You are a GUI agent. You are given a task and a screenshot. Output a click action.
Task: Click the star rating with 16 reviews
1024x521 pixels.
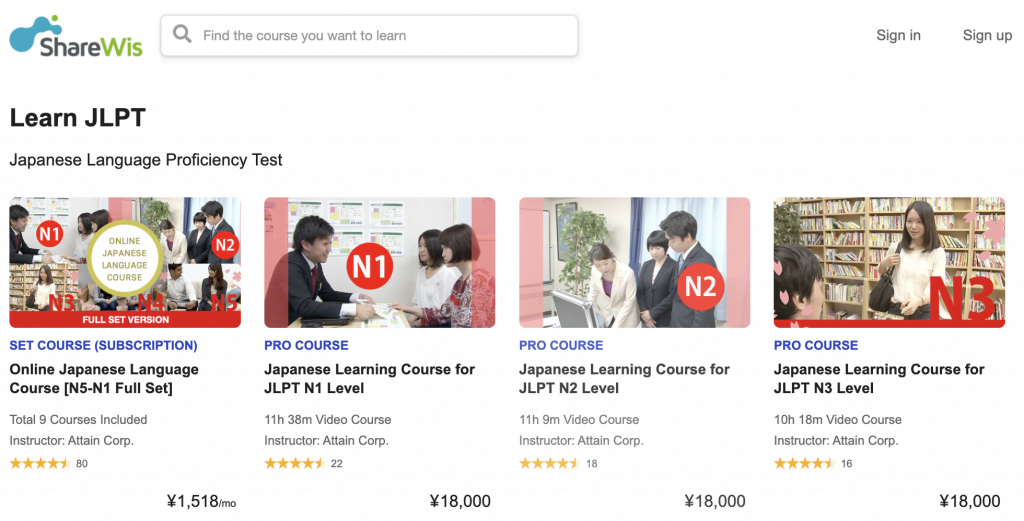(x=804, y=463)
